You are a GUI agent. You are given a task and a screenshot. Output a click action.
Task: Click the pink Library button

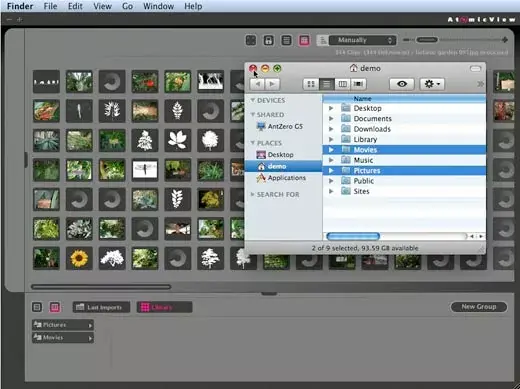pyautogui.click(x=164, y=307)
